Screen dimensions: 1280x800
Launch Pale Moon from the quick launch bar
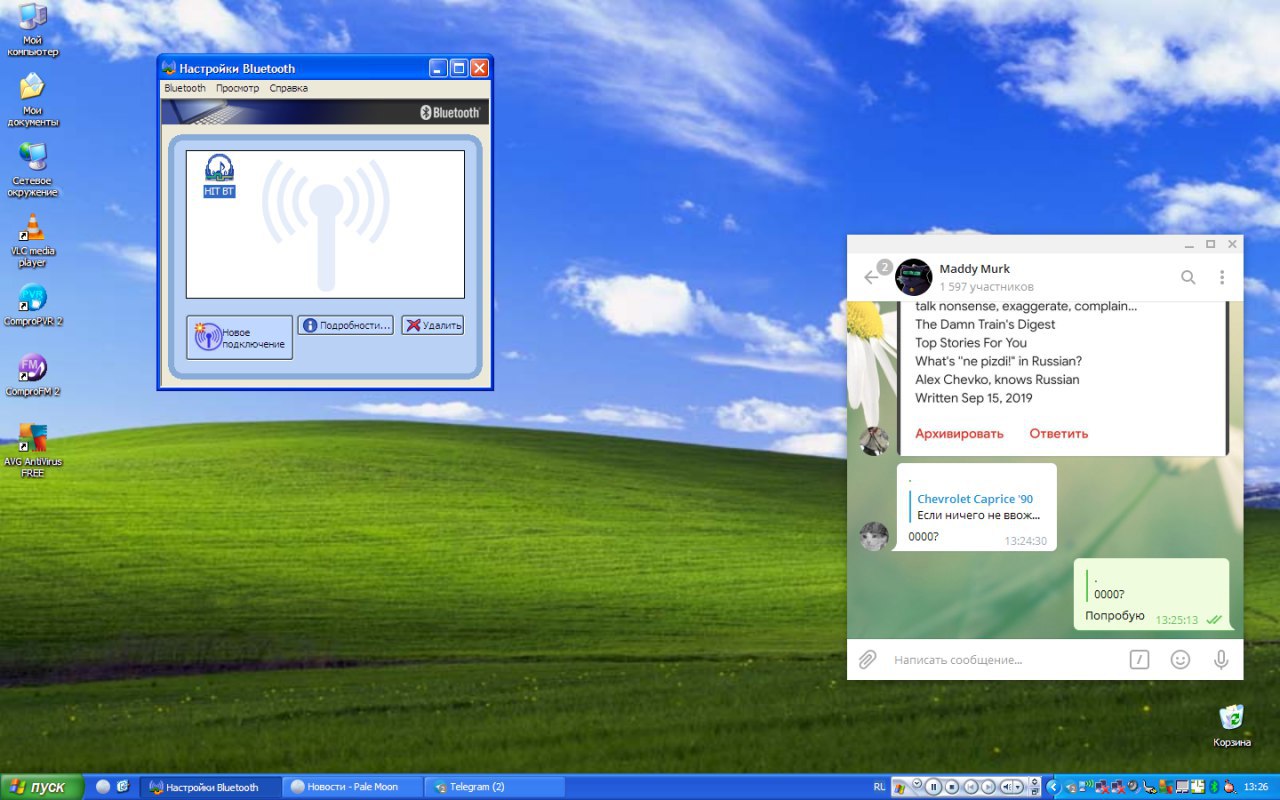(x=103, y=787)
